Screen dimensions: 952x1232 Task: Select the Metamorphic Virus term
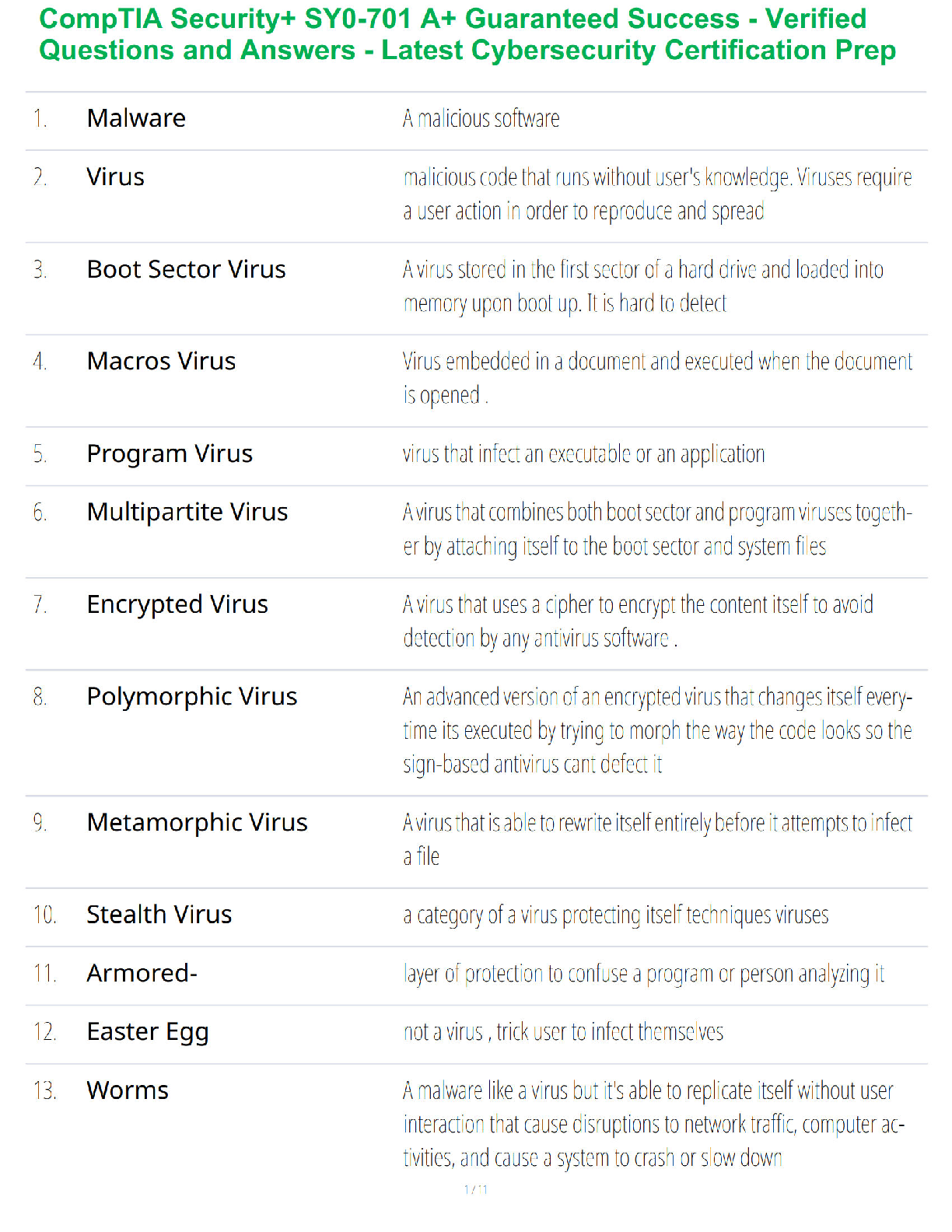[x=197, y=823]
